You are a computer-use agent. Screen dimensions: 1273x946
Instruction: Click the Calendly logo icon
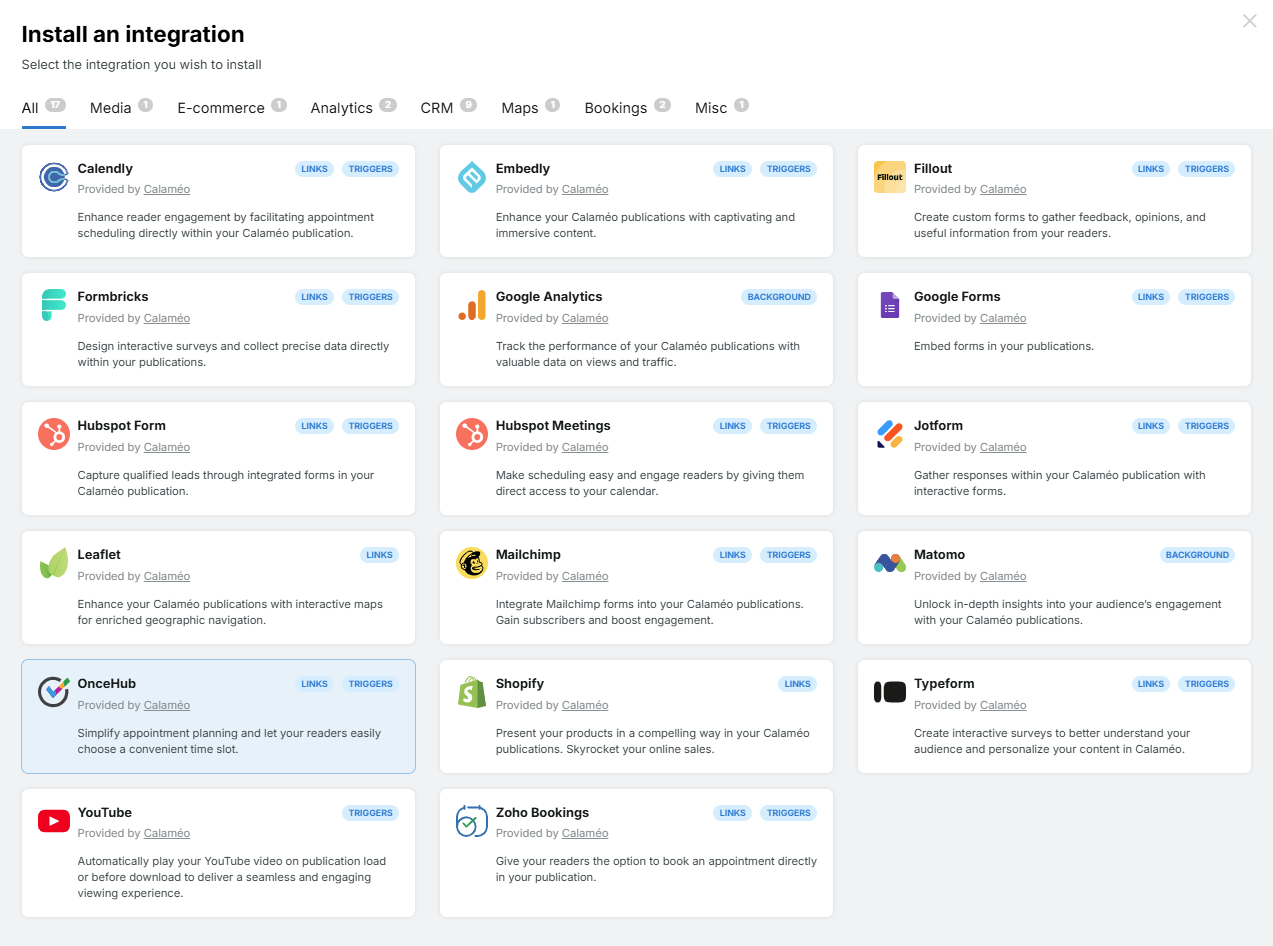(x=54, y=177)
